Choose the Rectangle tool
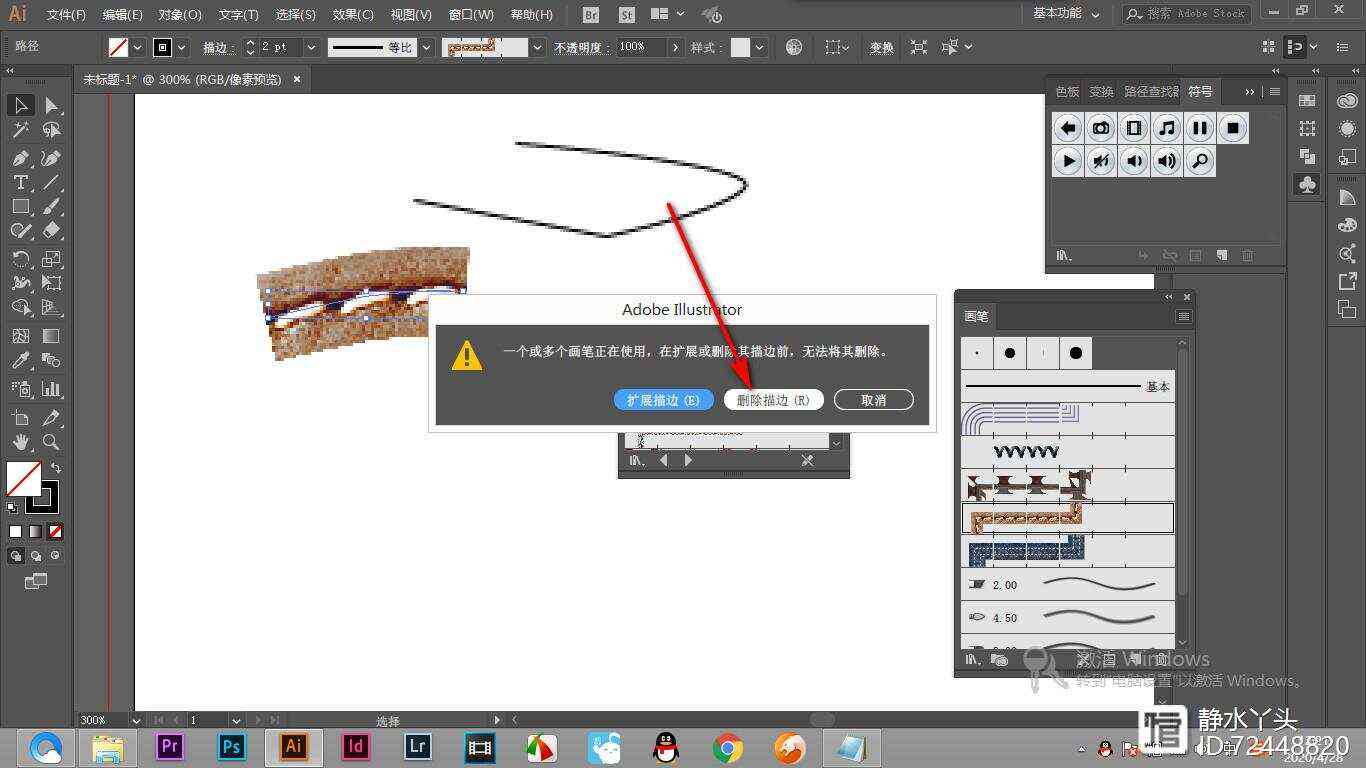This screenshot has width=1366, height=768. 20,206
